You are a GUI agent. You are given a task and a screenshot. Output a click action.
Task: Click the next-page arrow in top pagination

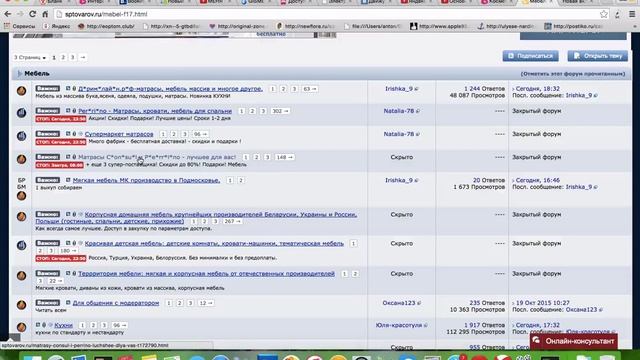83,58
